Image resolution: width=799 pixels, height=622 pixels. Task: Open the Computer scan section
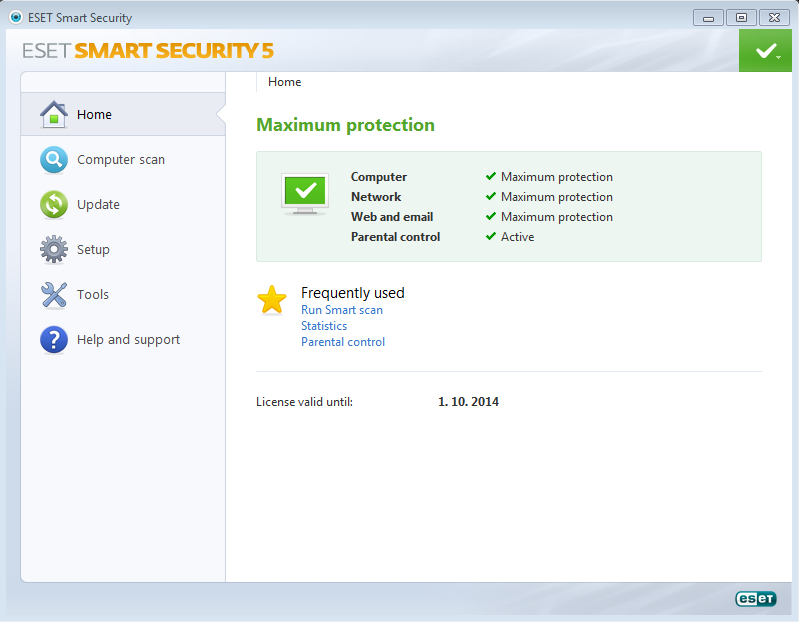pyautogui.click(x=123, y=159)
